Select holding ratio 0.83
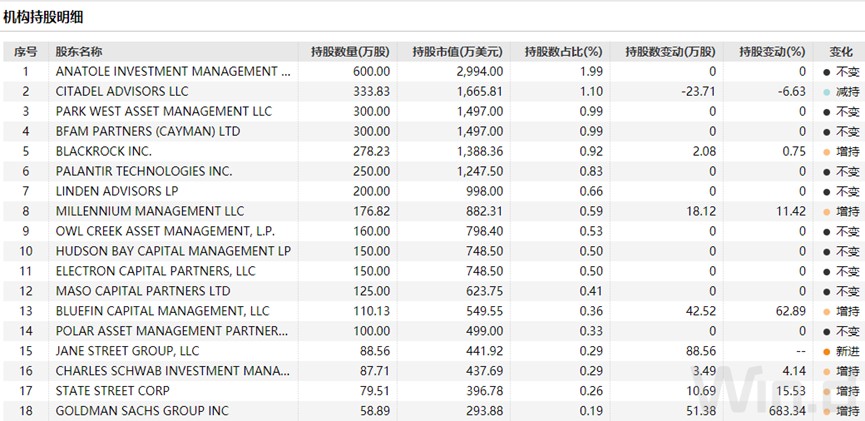 [x=591, y=171]
